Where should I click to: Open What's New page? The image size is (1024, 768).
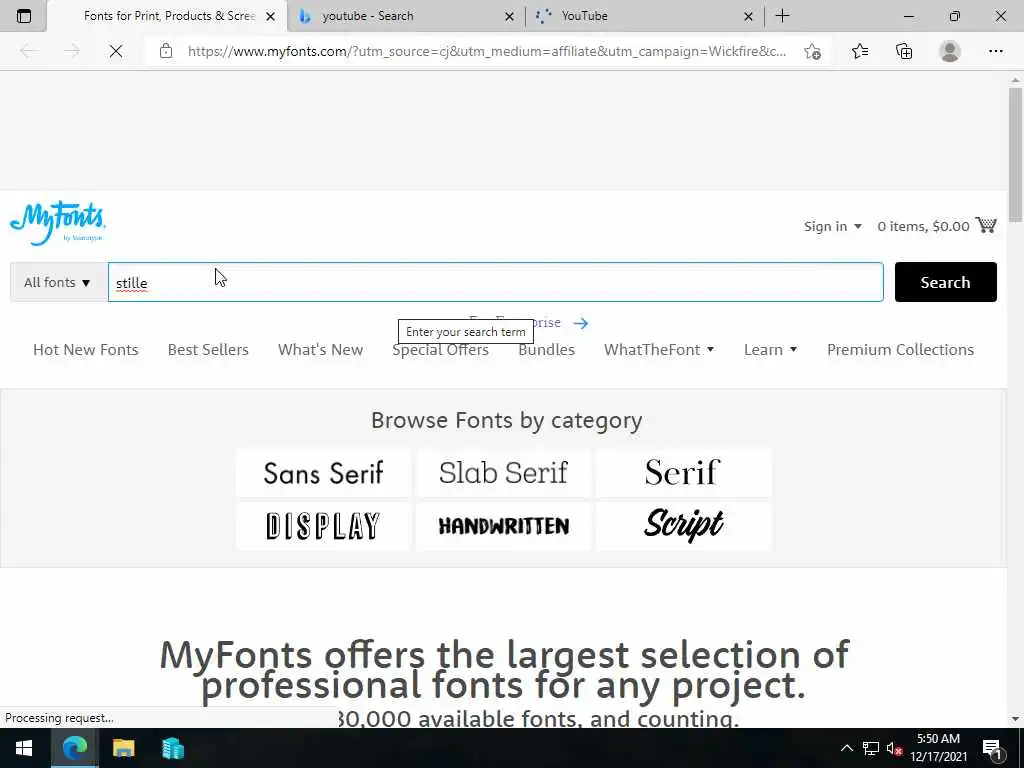(320, 349)
